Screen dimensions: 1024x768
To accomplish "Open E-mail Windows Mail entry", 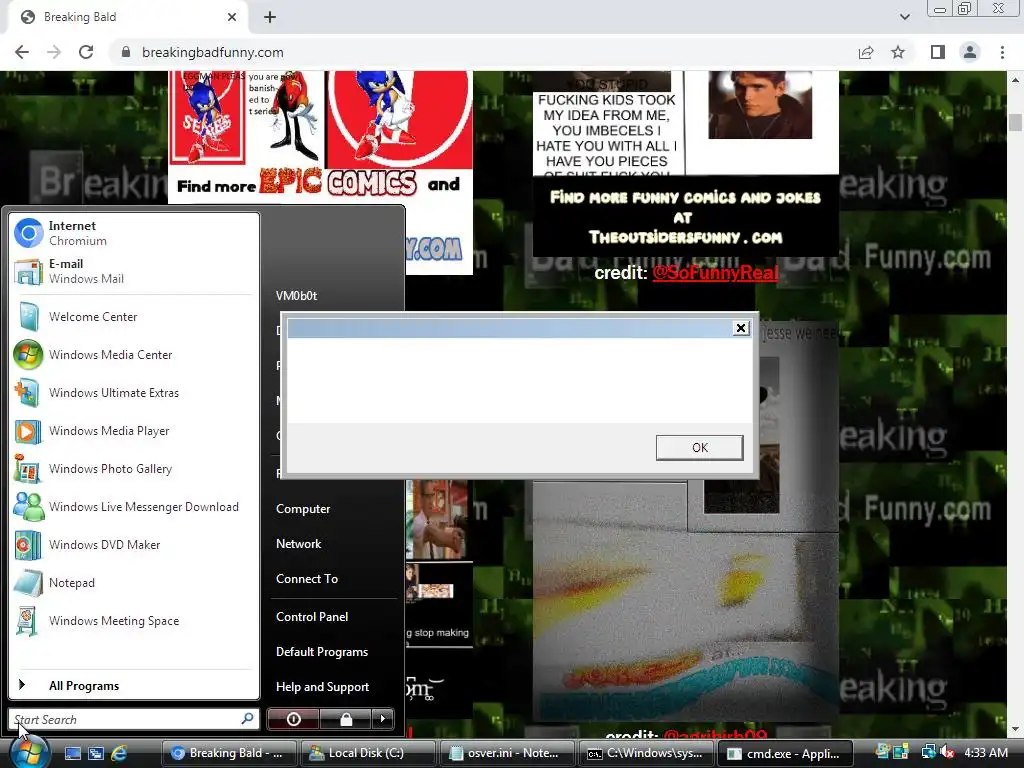I will coord(133,271).
